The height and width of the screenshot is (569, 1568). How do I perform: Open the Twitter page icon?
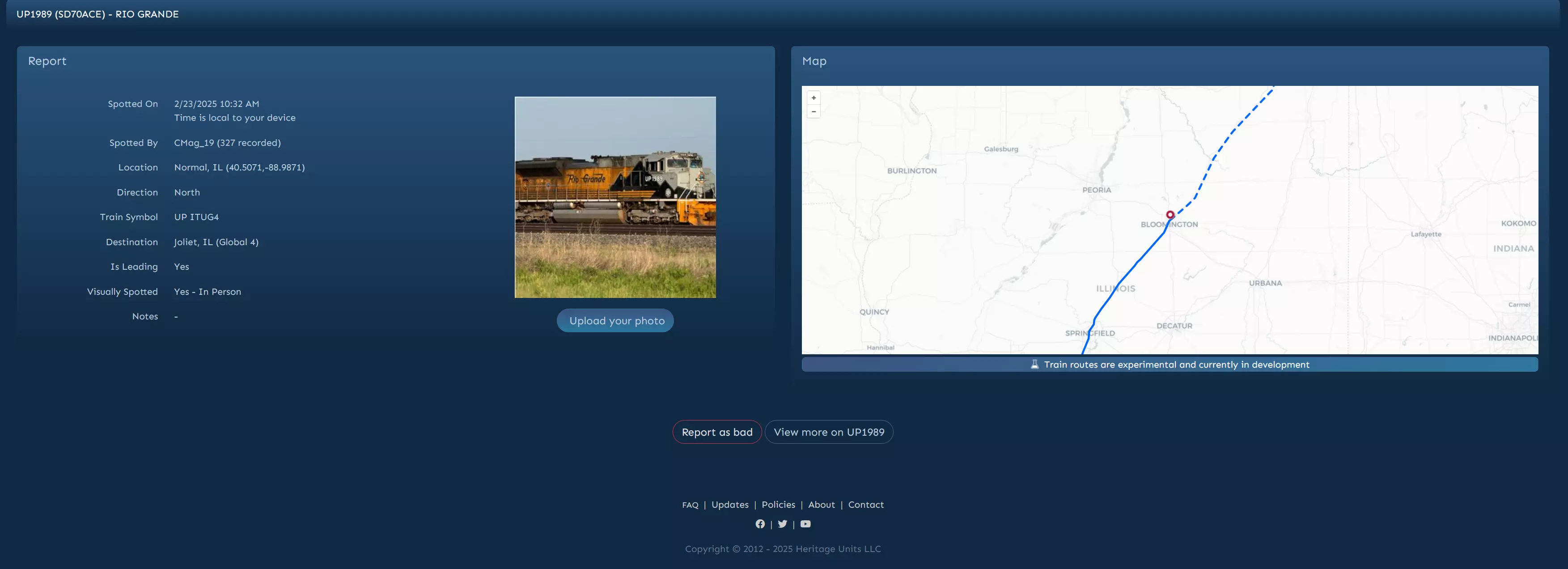pyautogui.click(x=782, y=524)
